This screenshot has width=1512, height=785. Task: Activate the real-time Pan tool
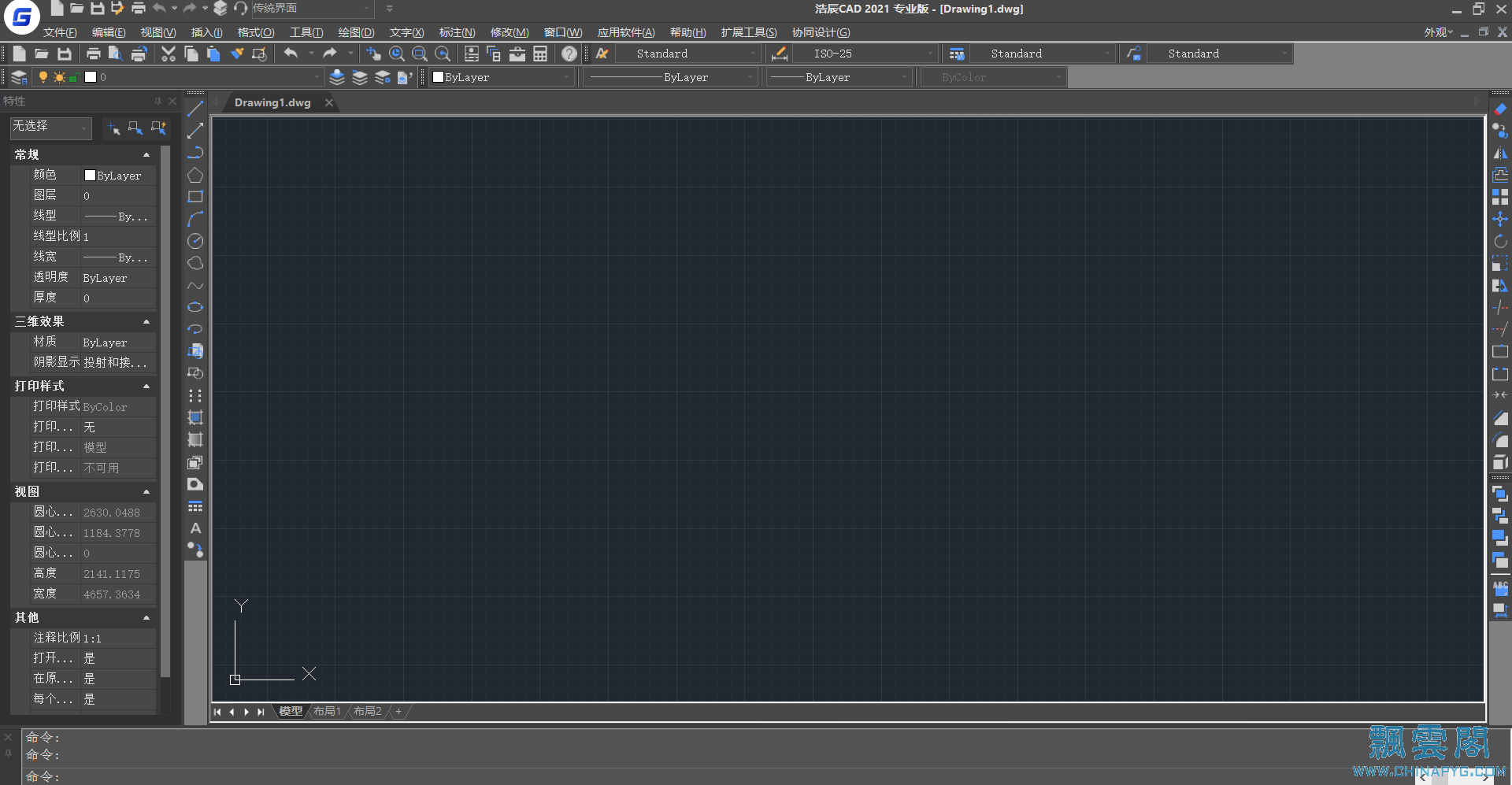click(x=373, y=54)
